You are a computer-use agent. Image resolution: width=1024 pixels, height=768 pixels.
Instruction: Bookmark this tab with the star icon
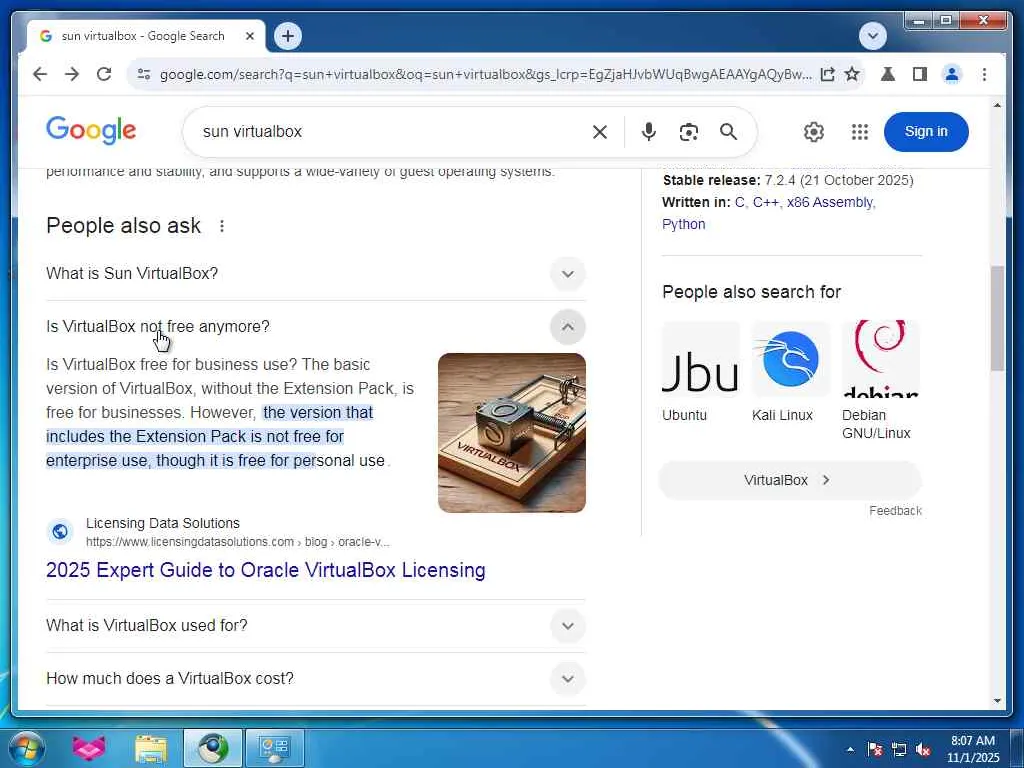coord(852,74)
